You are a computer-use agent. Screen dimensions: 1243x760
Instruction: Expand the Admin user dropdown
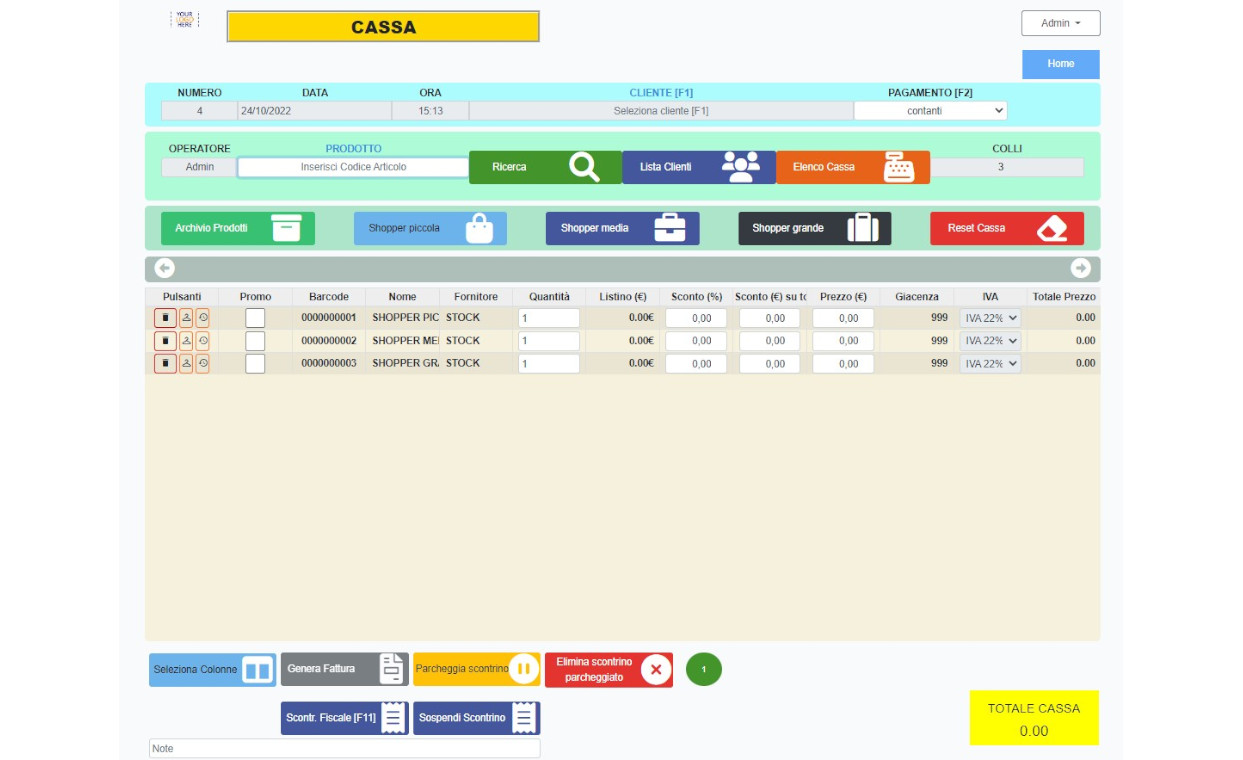pos(1061,23)
